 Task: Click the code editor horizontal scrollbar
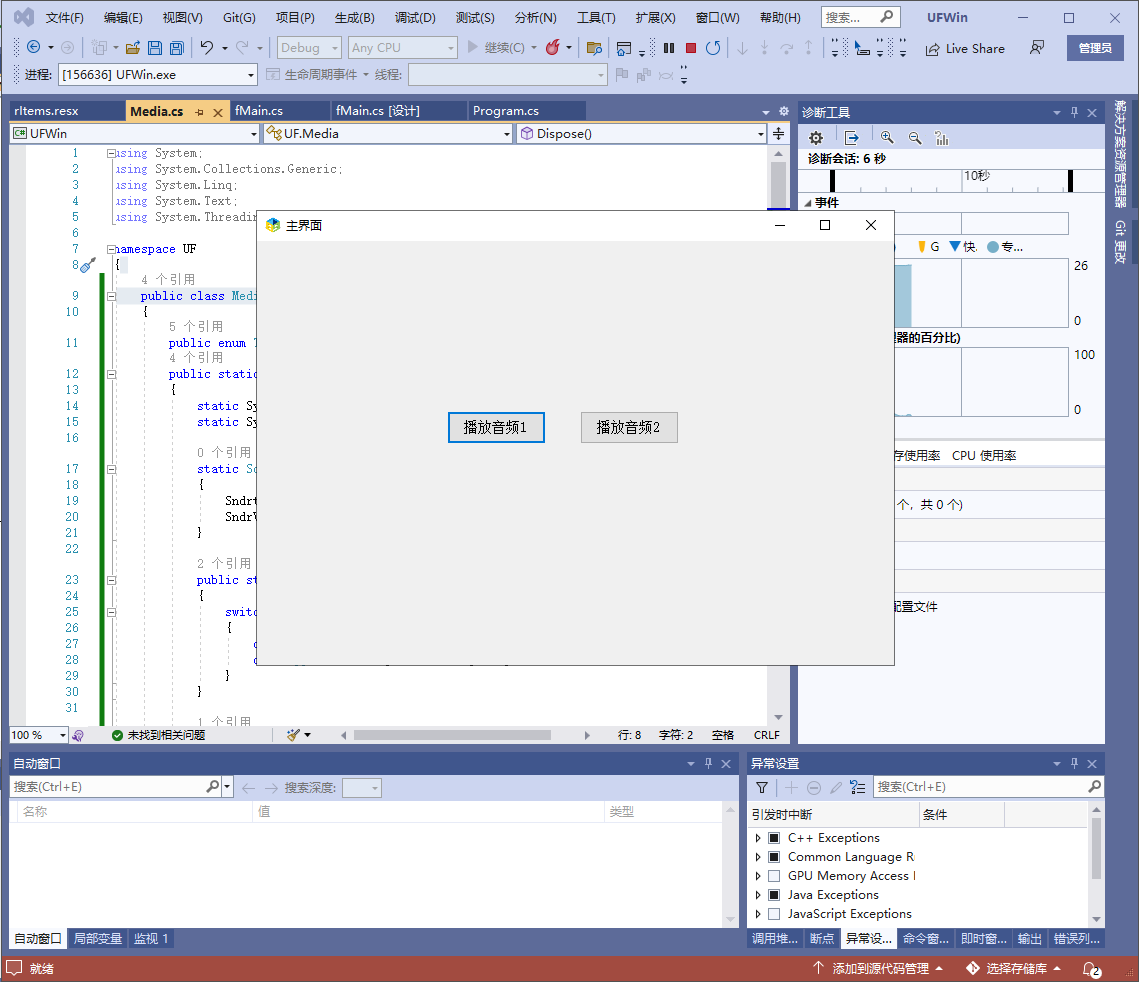point(452,735)
